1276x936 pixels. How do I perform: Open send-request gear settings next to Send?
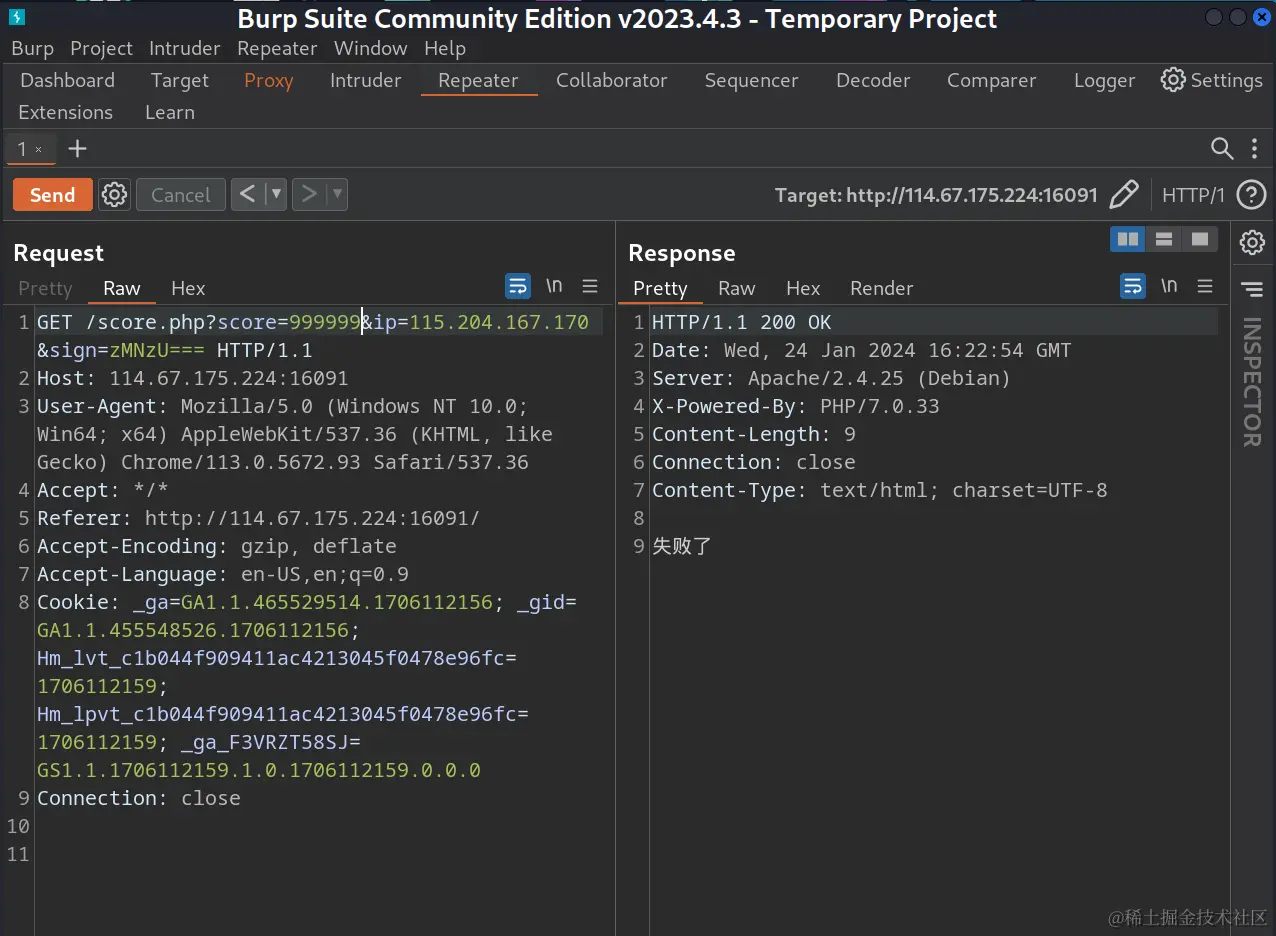pyautogui.click(x=115, y=194)
